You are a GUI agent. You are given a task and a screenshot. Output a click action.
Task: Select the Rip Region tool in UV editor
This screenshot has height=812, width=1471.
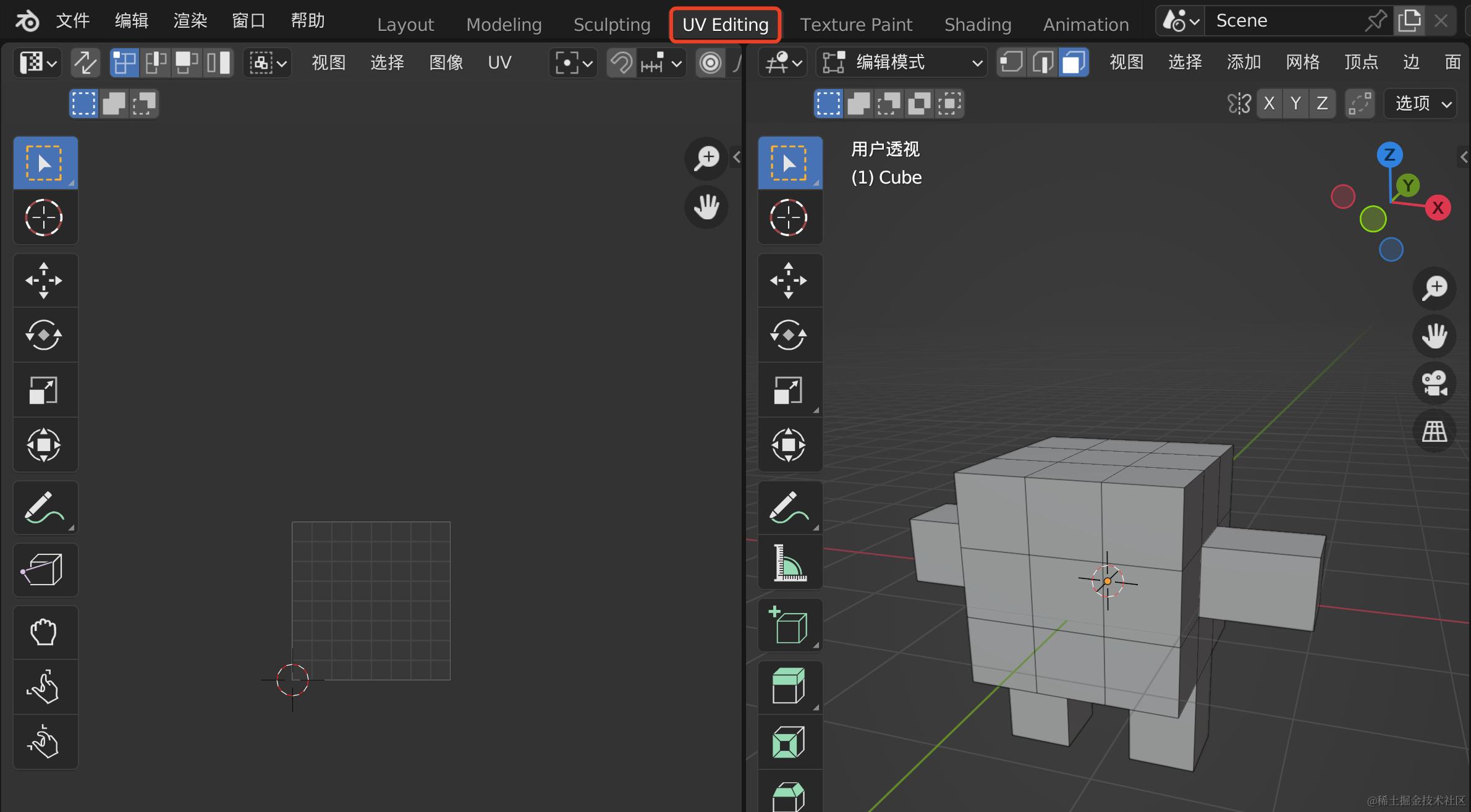[44, 570]
